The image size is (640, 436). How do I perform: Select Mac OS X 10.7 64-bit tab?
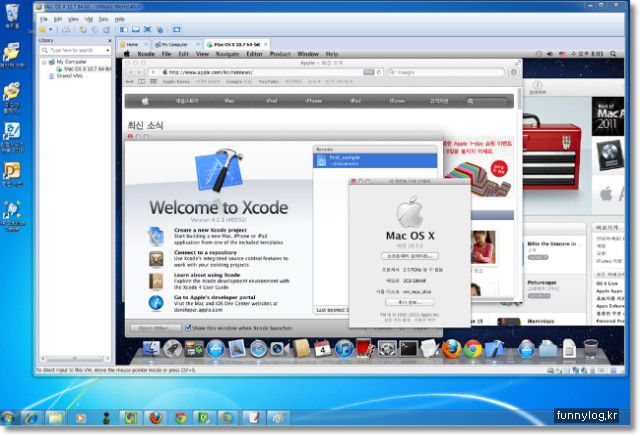[x=236, y=44]
